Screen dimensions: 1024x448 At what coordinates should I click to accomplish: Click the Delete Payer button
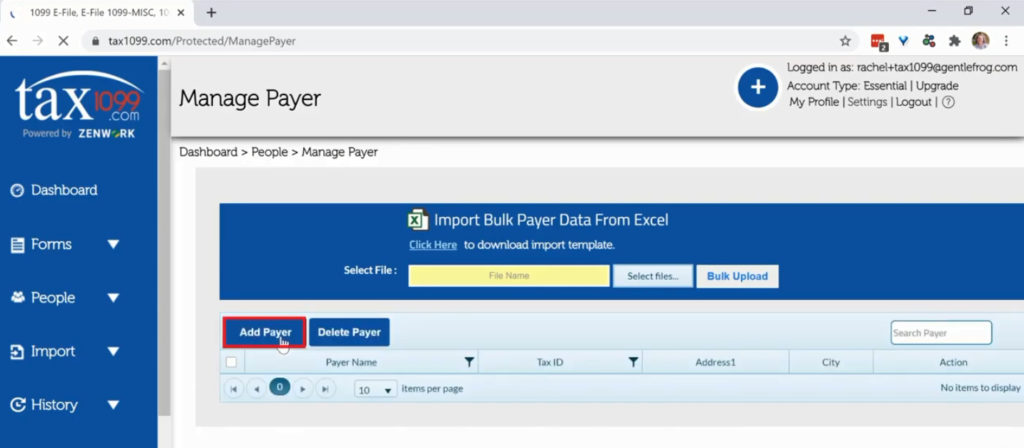click(349, 332)
